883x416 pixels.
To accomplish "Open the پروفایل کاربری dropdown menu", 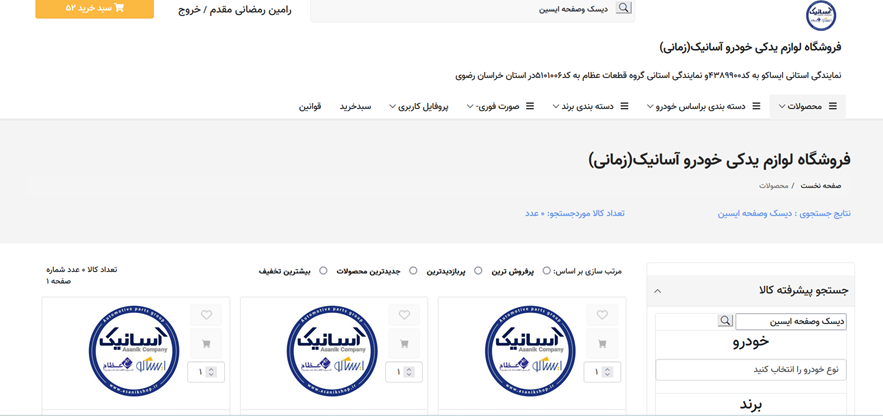I will tap(418, 106).
